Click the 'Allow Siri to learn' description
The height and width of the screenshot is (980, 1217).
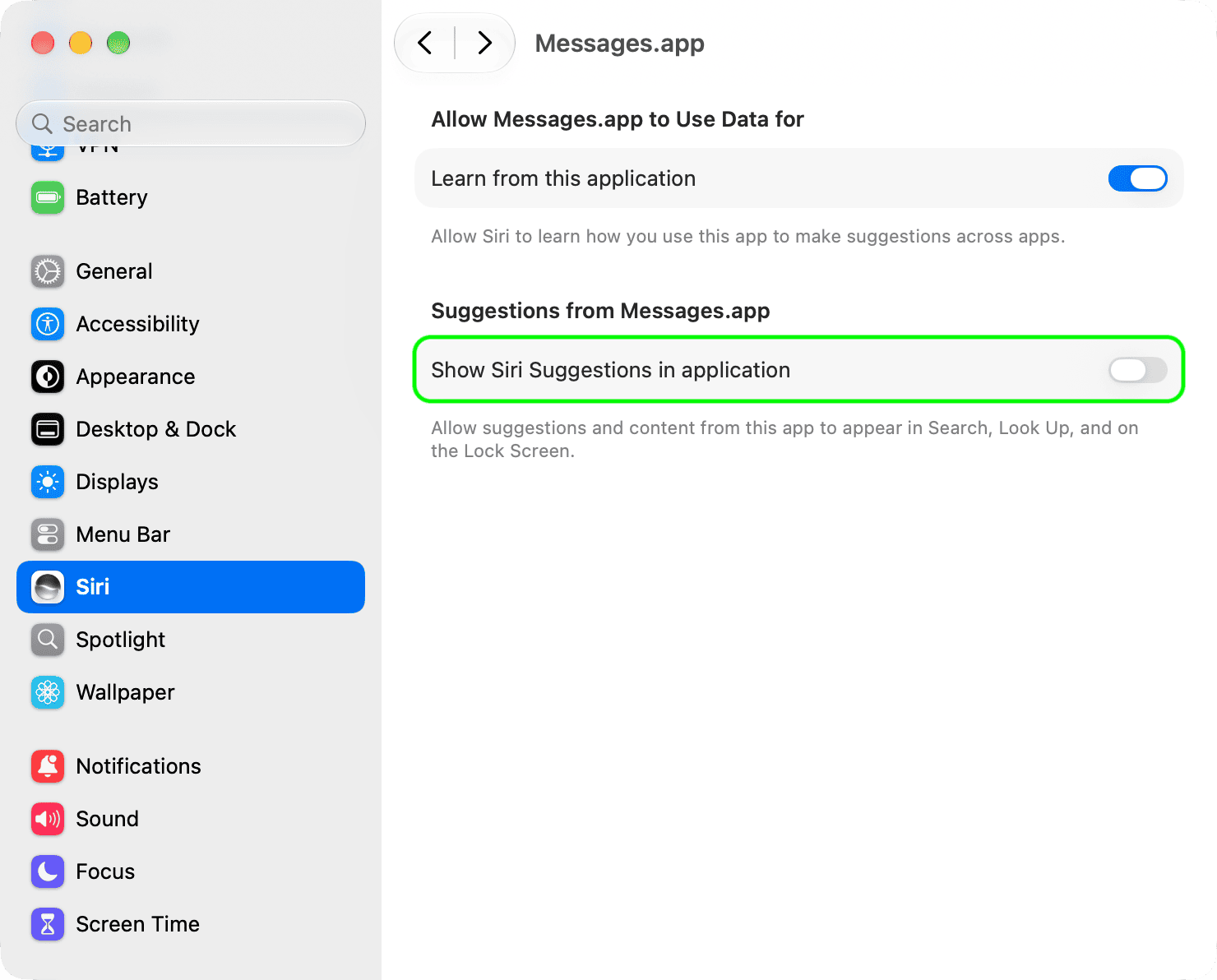tap(748, 237)
